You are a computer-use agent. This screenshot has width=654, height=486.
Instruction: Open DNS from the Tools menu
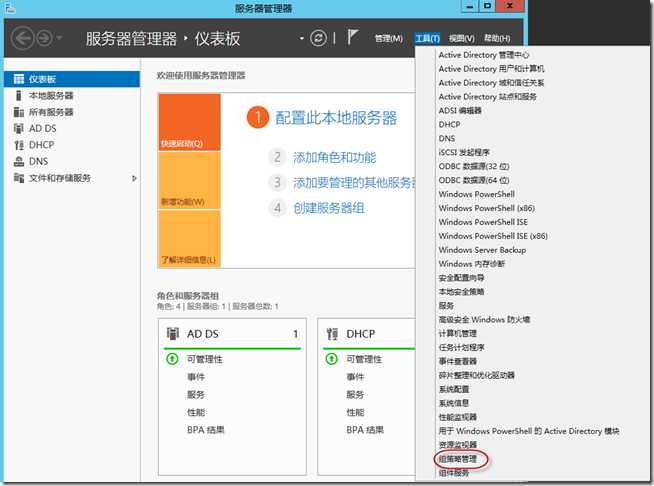tap(447, 138)
